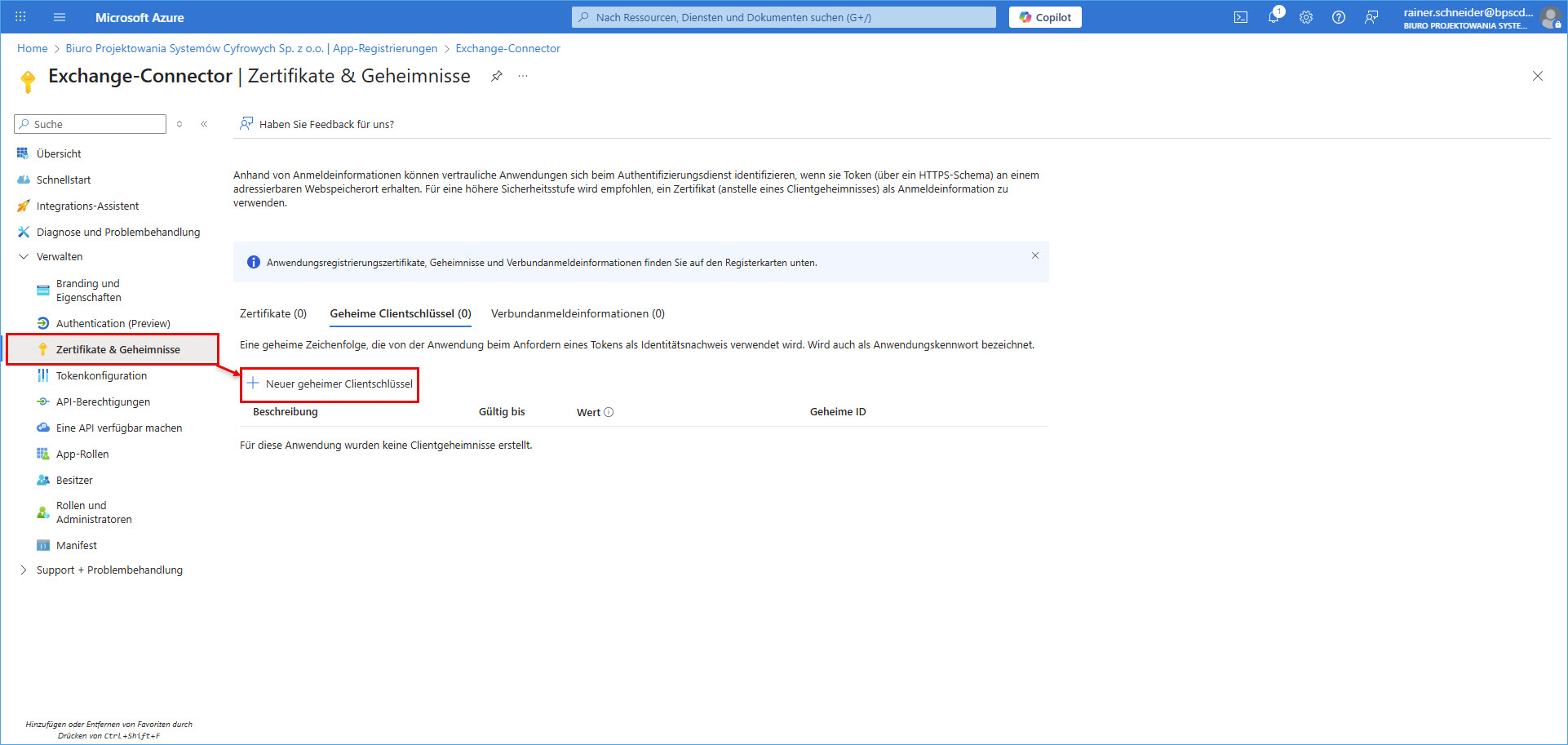Click Neuer geheimer Clientschlüssel

330,384
